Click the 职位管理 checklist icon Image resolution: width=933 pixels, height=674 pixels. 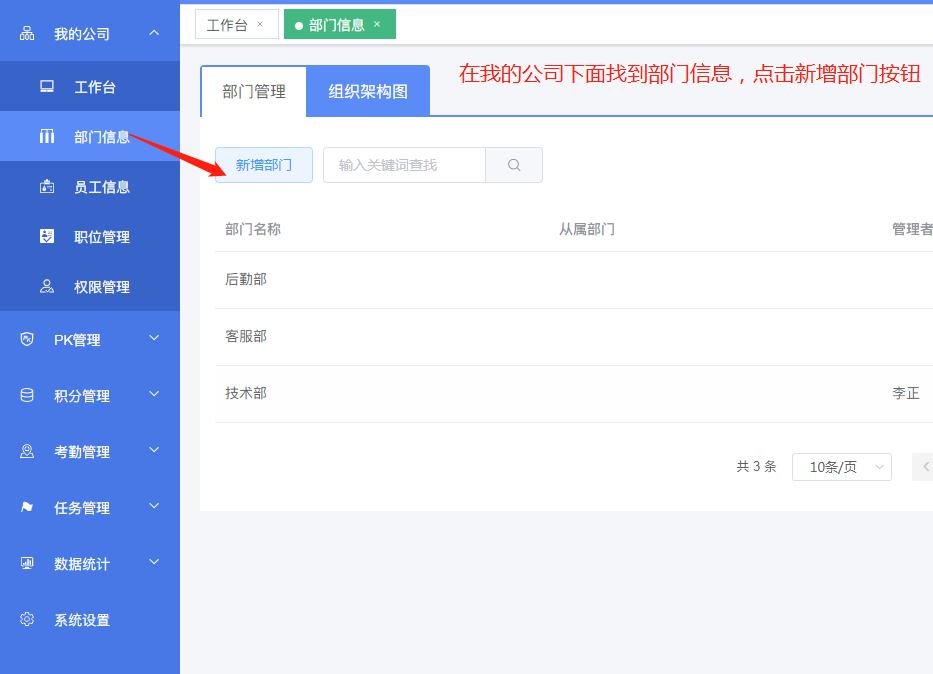pyautogui.click(x=47, y=237)
